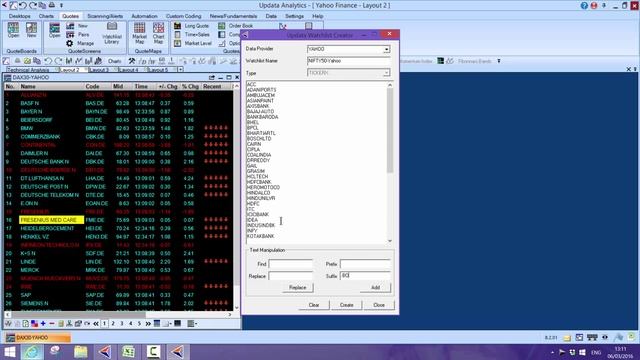Open the disabled Type dropdown
The width and height of the screenshot is (640, 360).
[x=386, y=73]
